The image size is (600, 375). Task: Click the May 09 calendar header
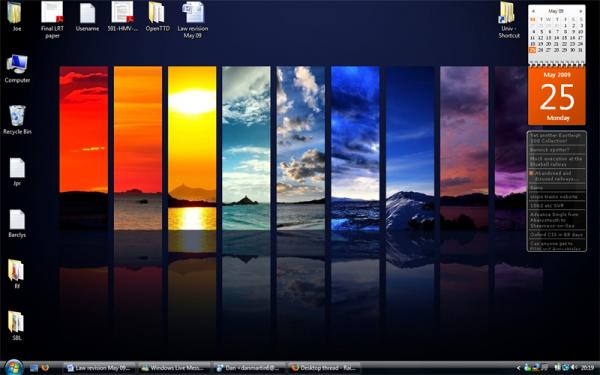(x=556, y=11)
